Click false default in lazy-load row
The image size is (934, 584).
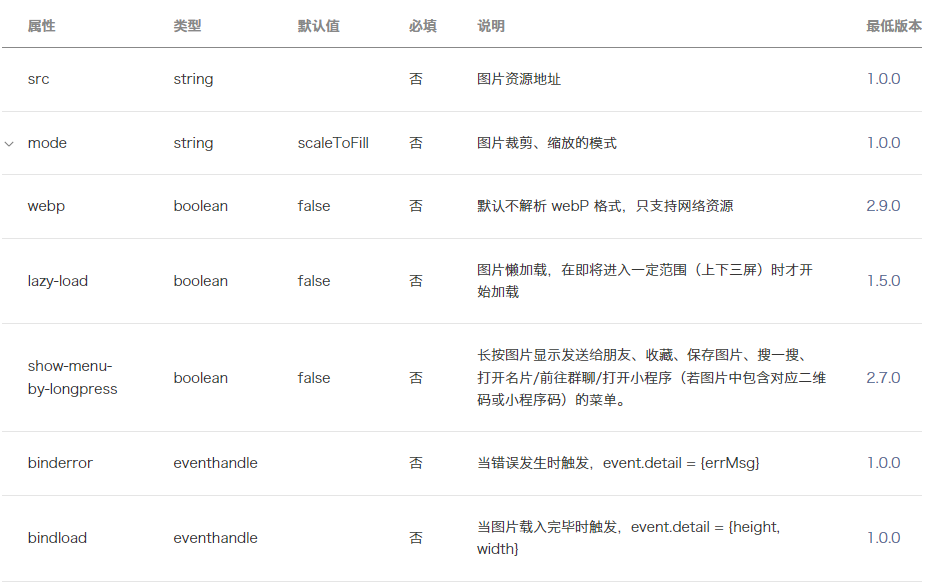314,281
